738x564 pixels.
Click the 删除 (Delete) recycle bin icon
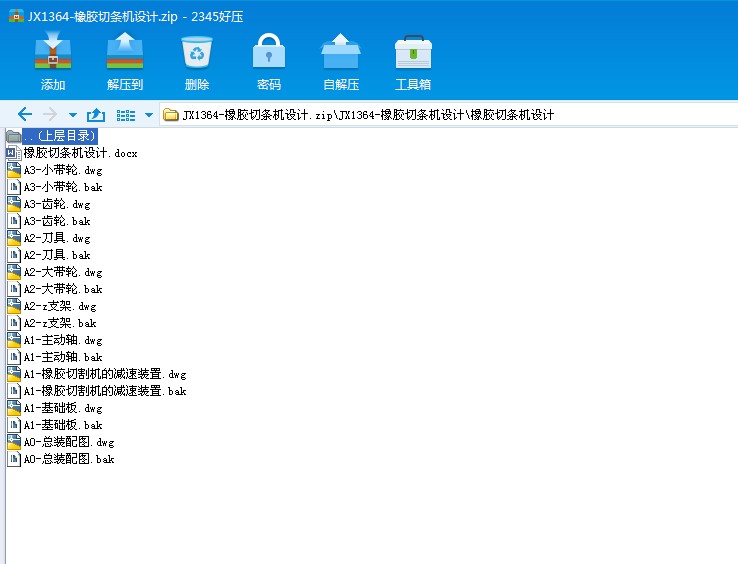point(197,52)
